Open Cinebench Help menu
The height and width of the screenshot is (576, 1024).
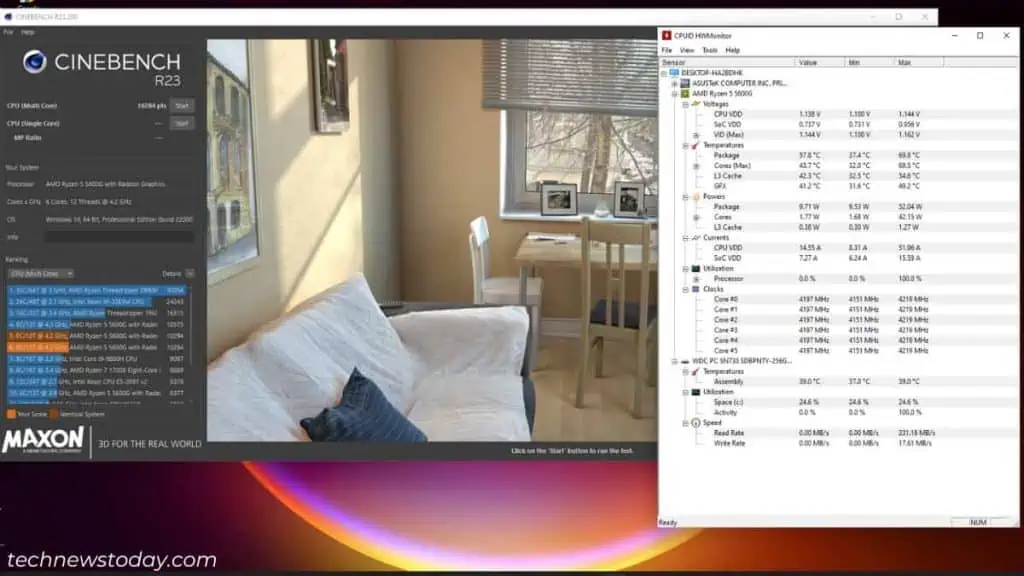pos(27,32)
